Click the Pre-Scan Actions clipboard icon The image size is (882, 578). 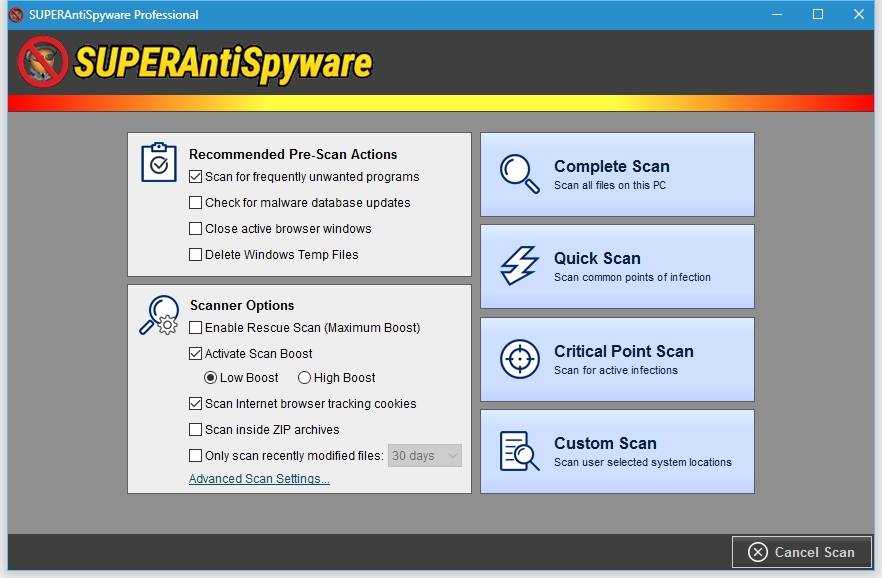click(x=158, y=162)
